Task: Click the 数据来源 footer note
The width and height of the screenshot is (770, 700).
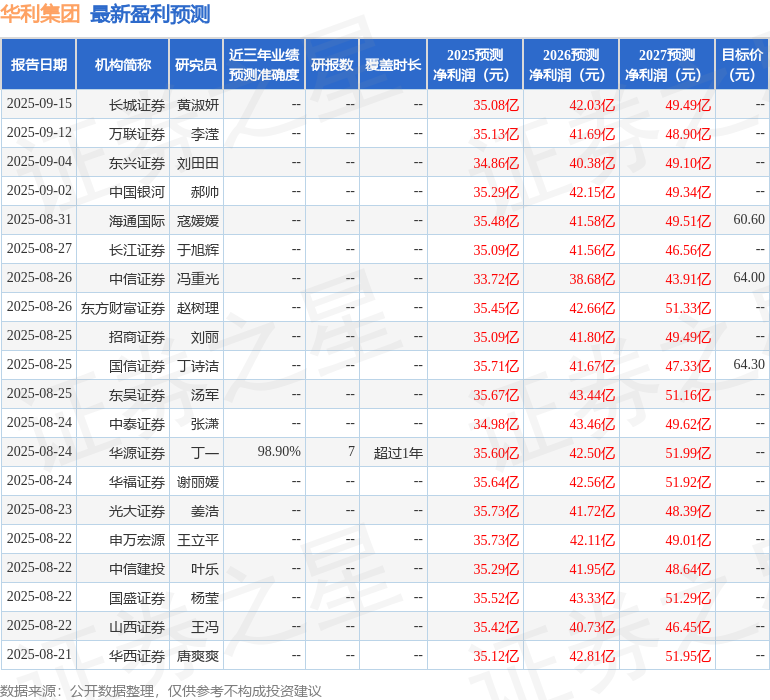Action: click(x=161, y=690)
